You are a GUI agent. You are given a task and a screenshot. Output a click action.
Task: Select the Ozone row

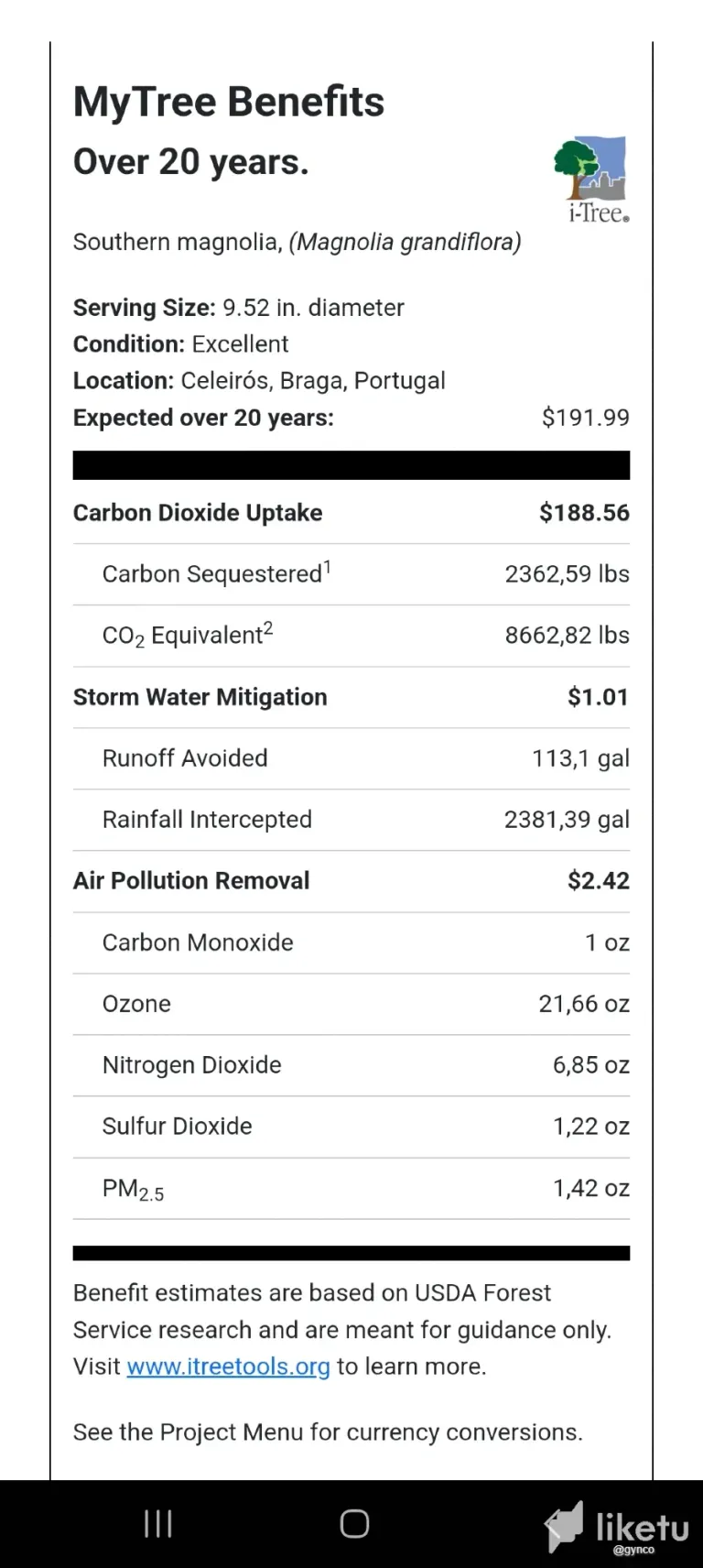click(x=351, y=1004)
